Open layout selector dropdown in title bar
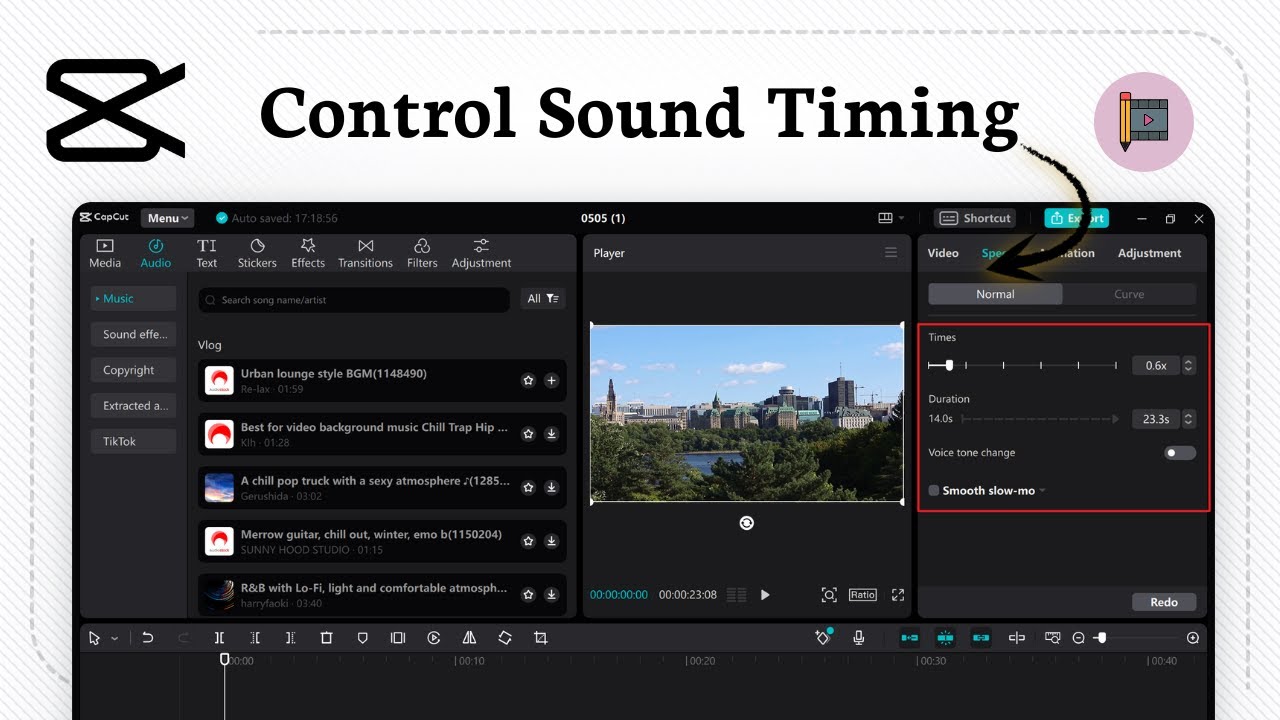This screenshot has width=1280, height=720. pyautogui.click(x=890, y=218)
